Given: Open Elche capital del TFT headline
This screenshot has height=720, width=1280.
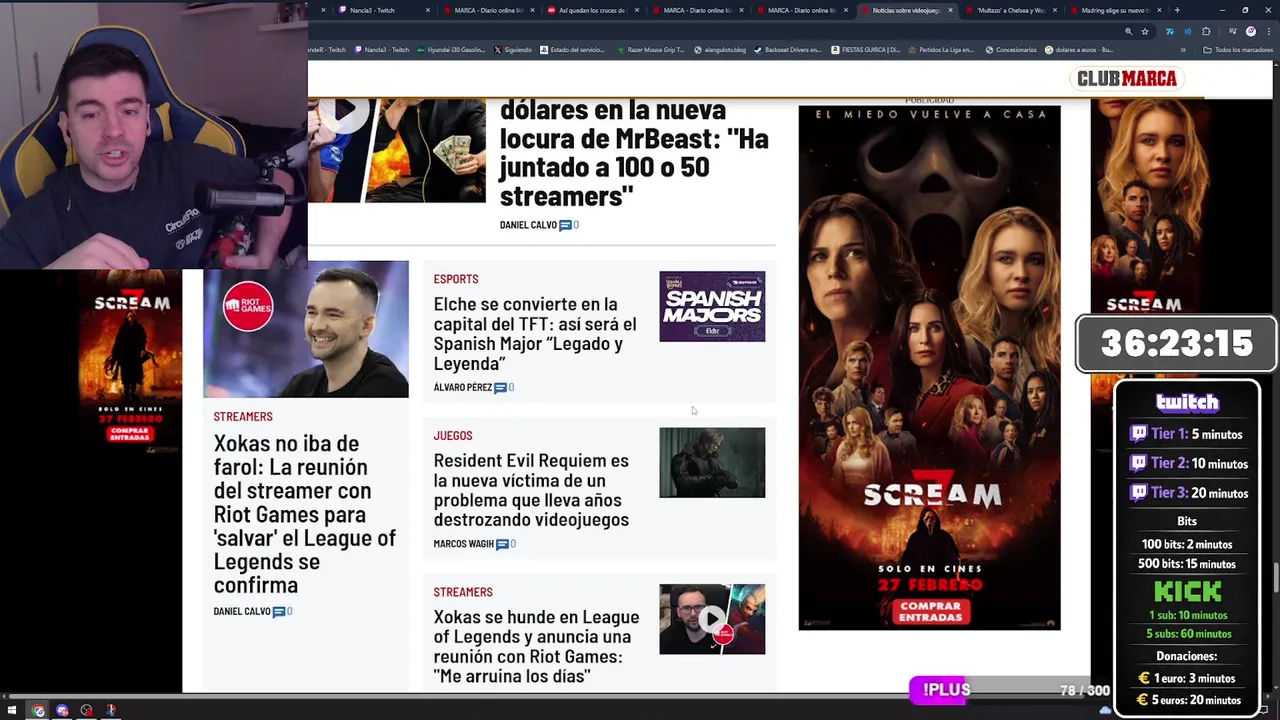Looking at the screenshot, I should tap(535, 334).
